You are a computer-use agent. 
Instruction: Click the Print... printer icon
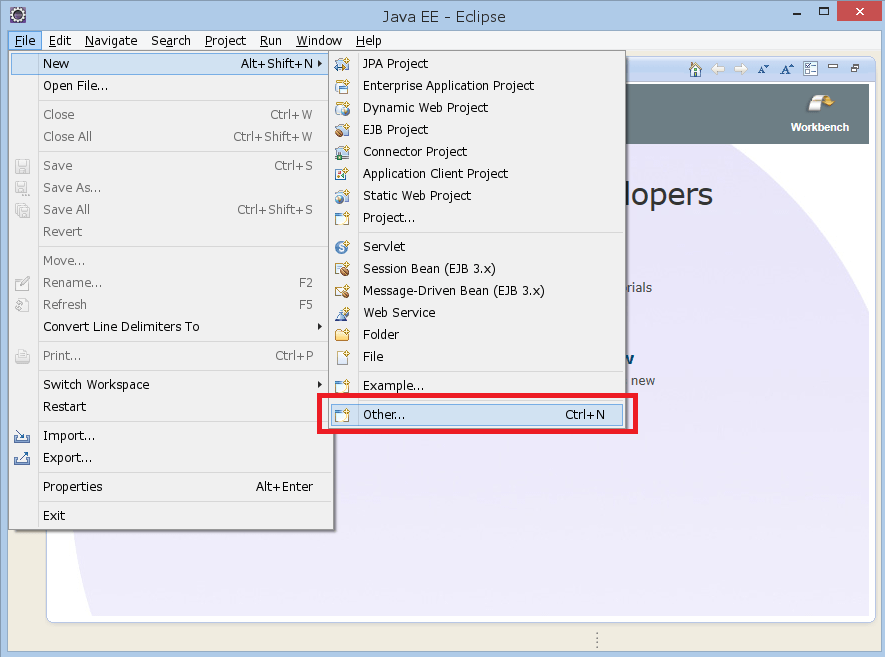click(22, 356)
